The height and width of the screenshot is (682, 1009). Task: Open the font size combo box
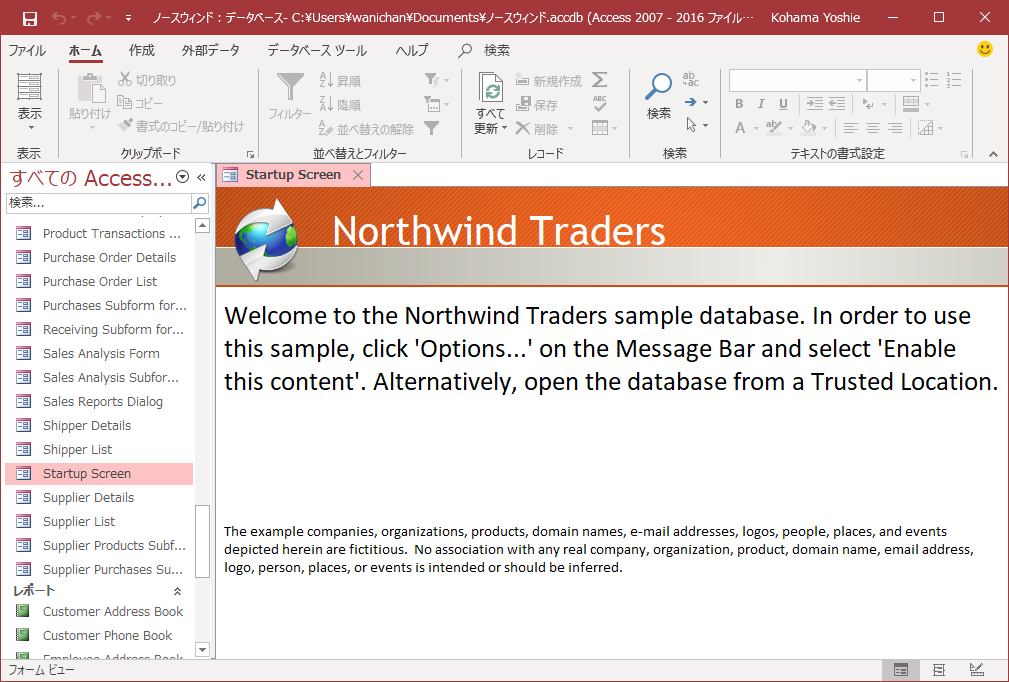893,80
